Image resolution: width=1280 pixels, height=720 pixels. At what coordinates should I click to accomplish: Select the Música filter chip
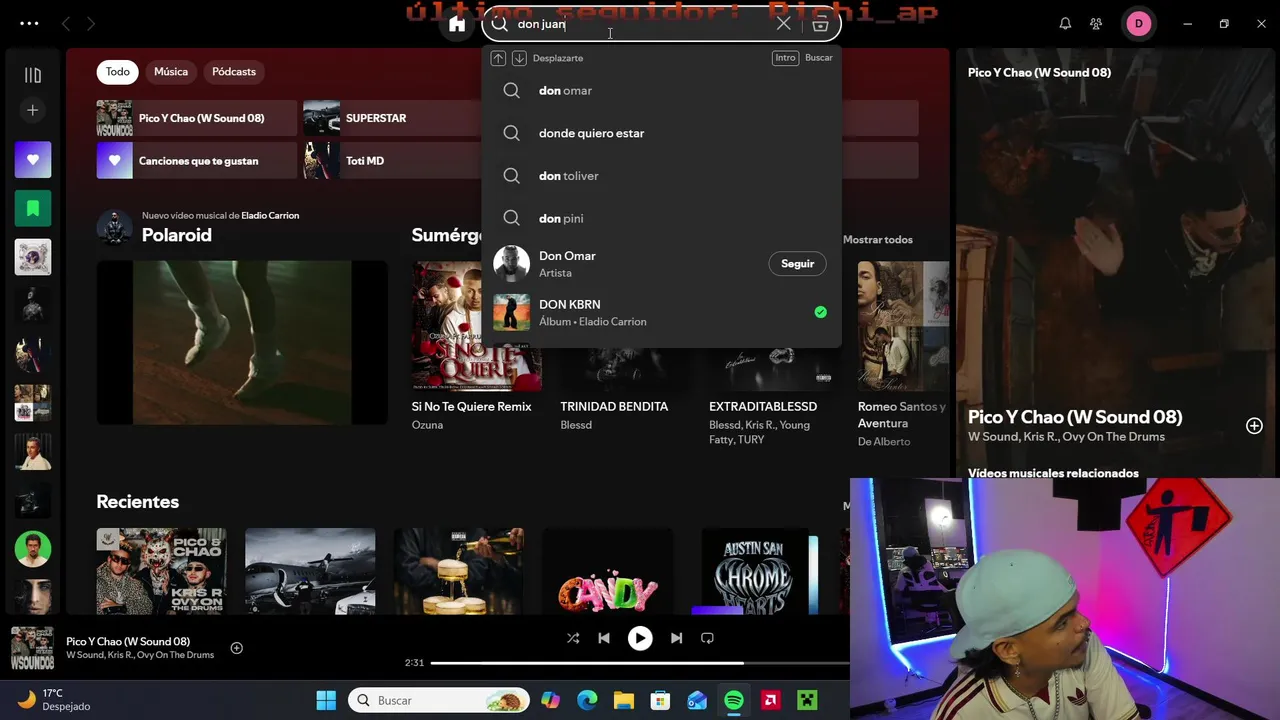(x=171, y=72)
